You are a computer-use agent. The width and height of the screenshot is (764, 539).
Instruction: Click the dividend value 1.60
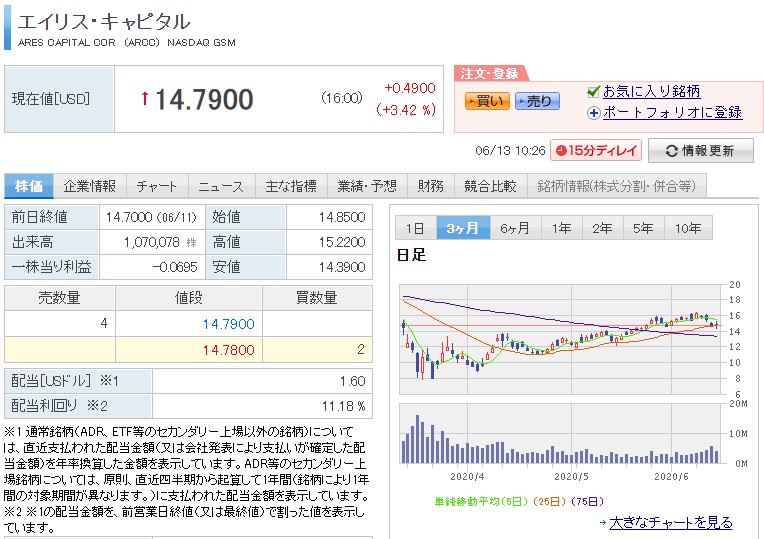[353, 381]
